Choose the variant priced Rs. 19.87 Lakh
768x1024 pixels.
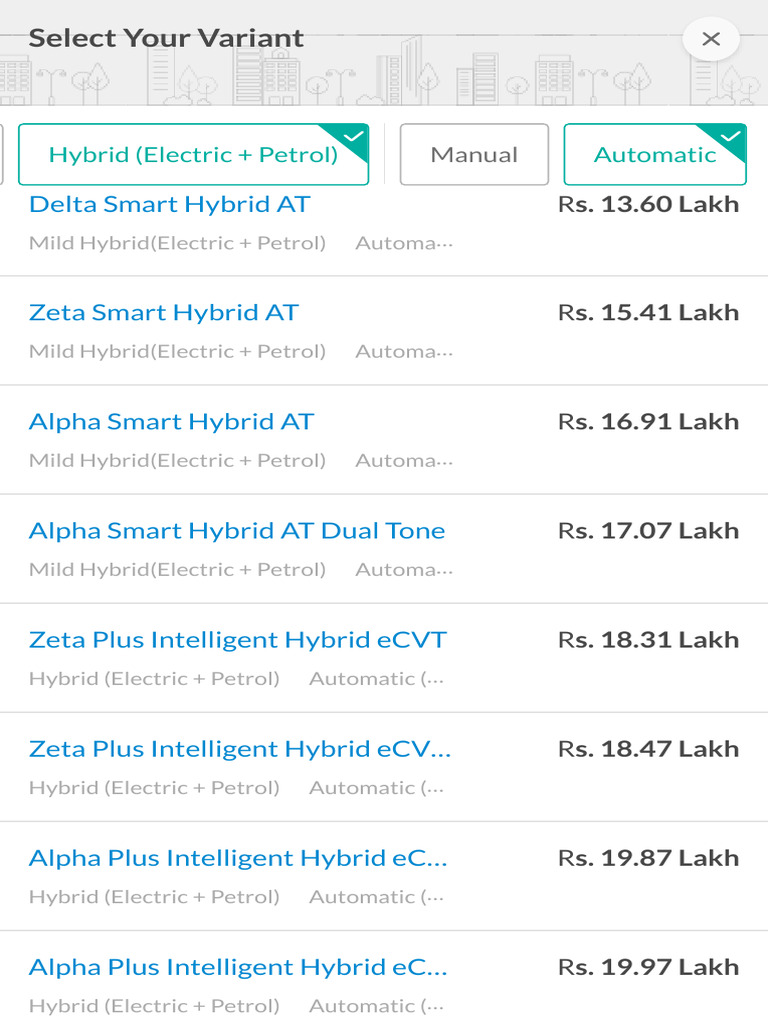point(238,858)
